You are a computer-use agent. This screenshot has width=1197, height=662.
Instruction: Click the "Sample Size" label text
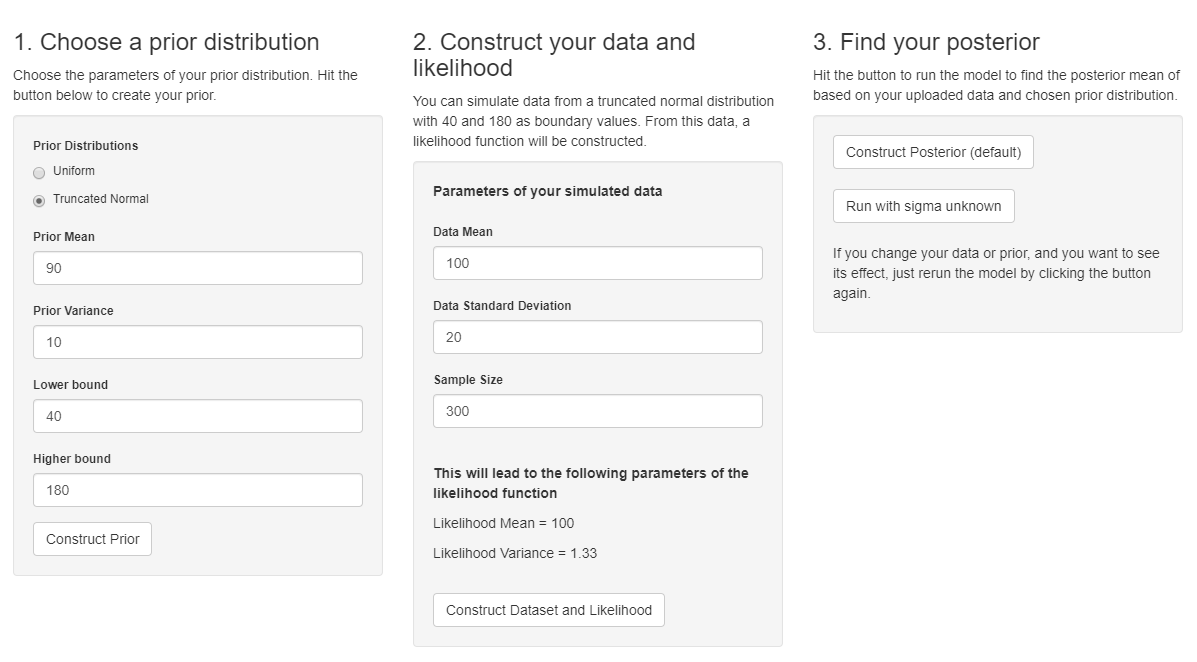coord(468,379)
